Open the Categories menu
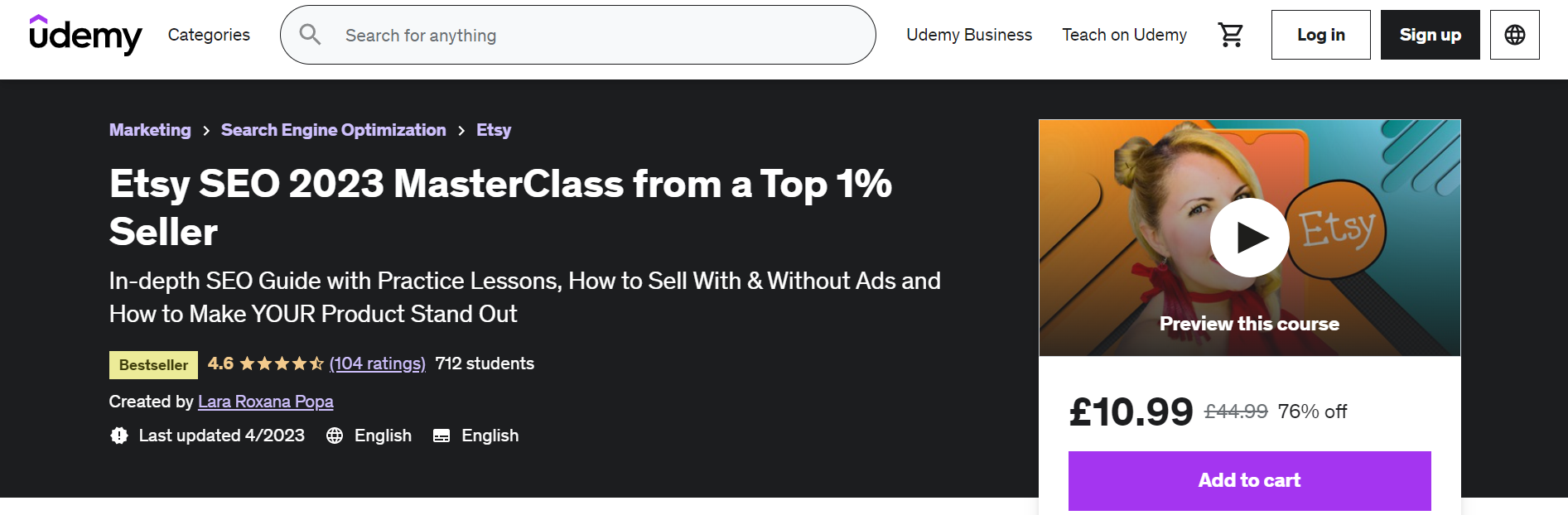Image resolution: width=1568 pixels, height=515 pixels. pos(209,35)
